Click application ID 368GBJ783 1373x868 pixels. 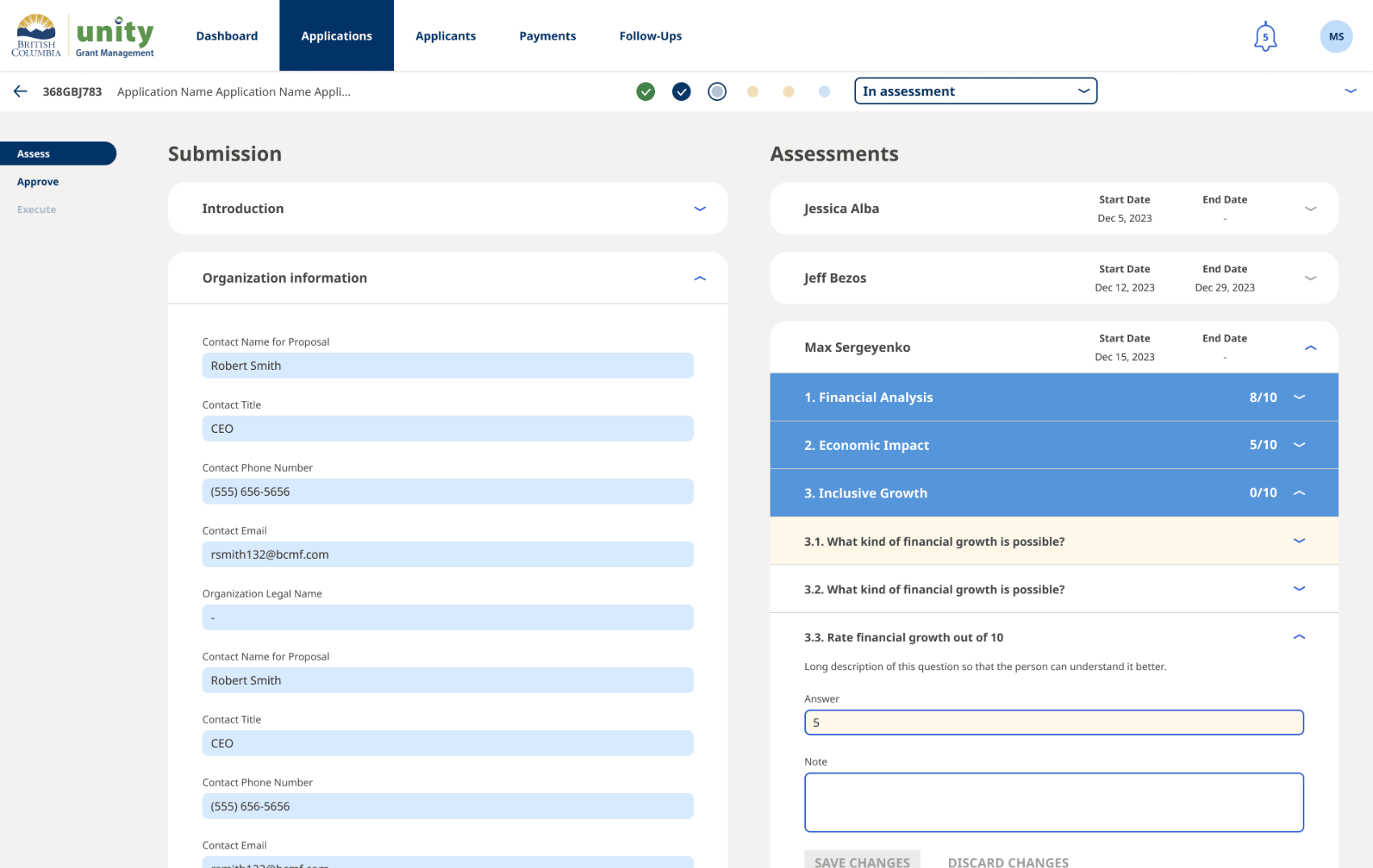72,92
